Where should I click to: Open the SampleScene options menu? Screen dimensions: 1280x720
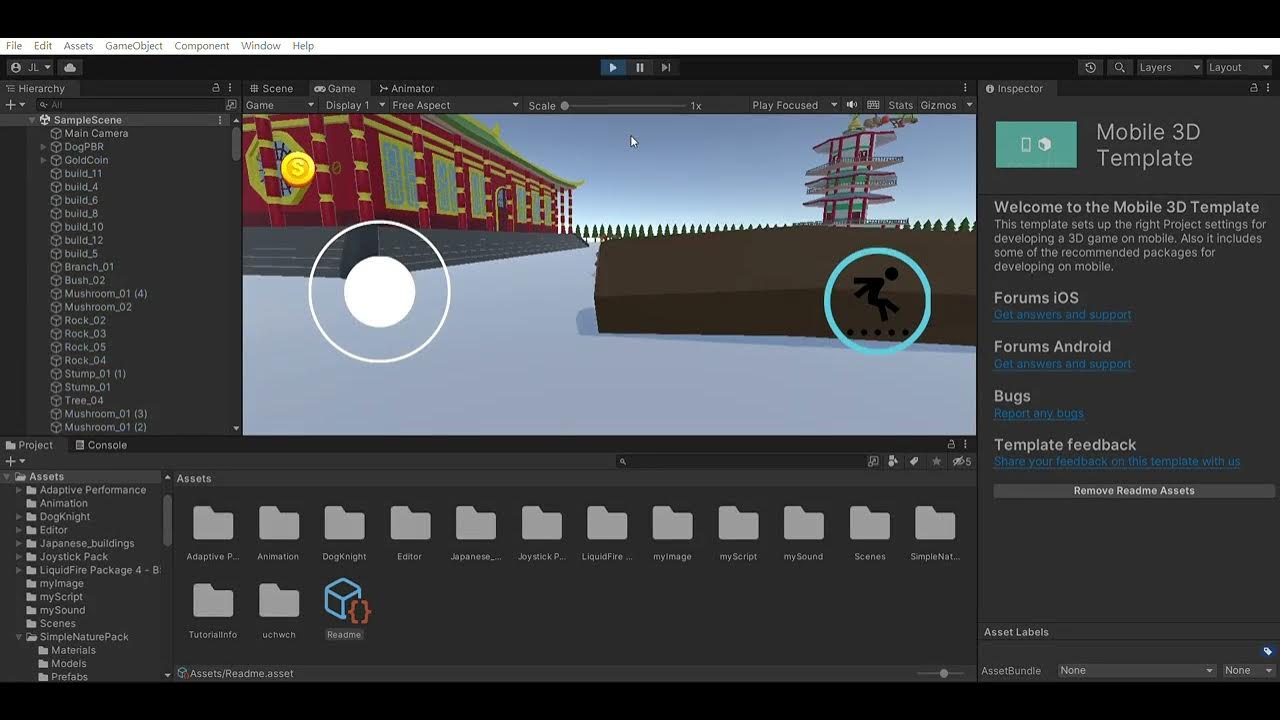click(x=220, y=120)
